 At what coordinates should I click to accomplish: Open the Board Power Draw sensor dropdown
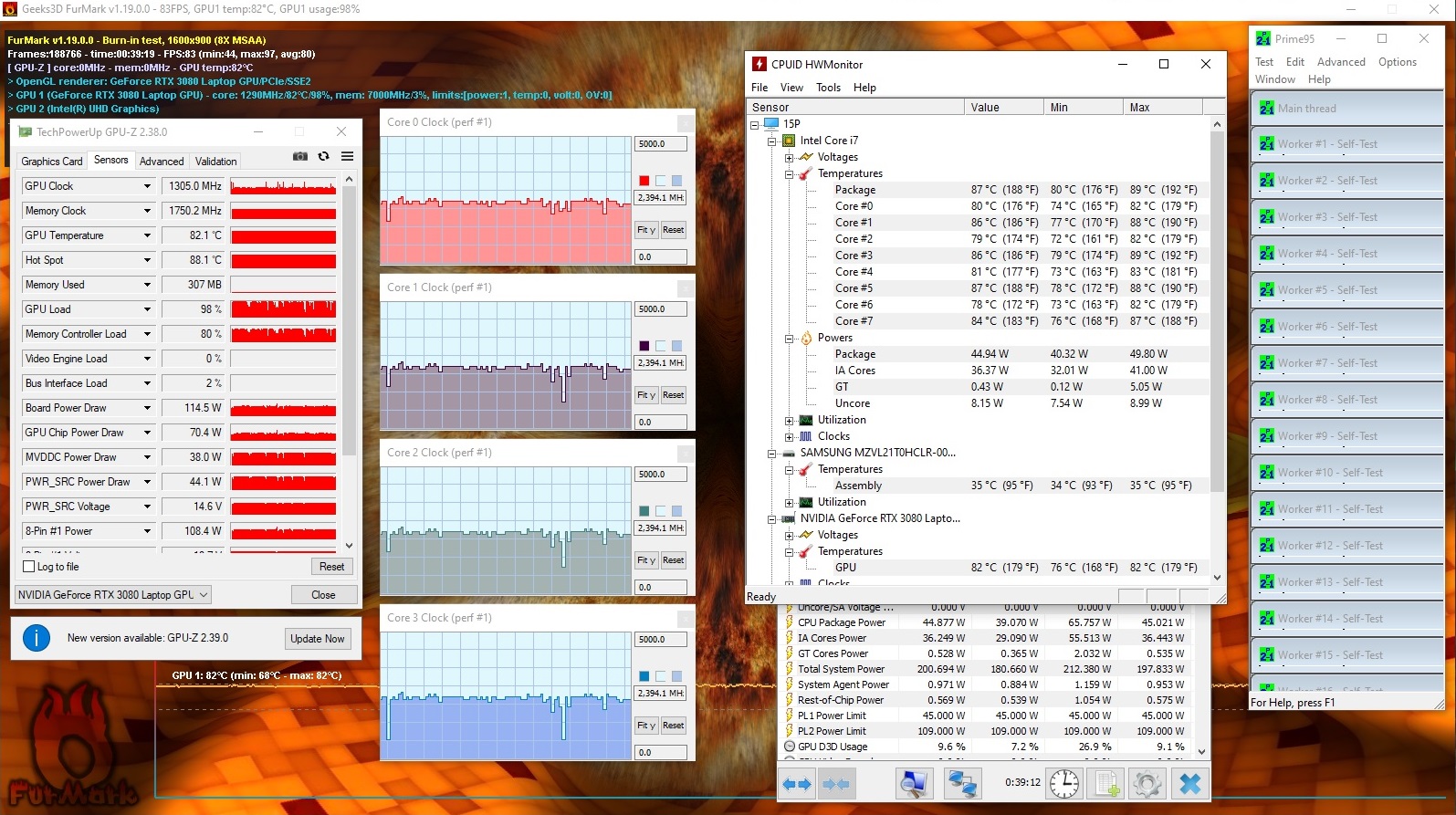[x=147, y=408]
